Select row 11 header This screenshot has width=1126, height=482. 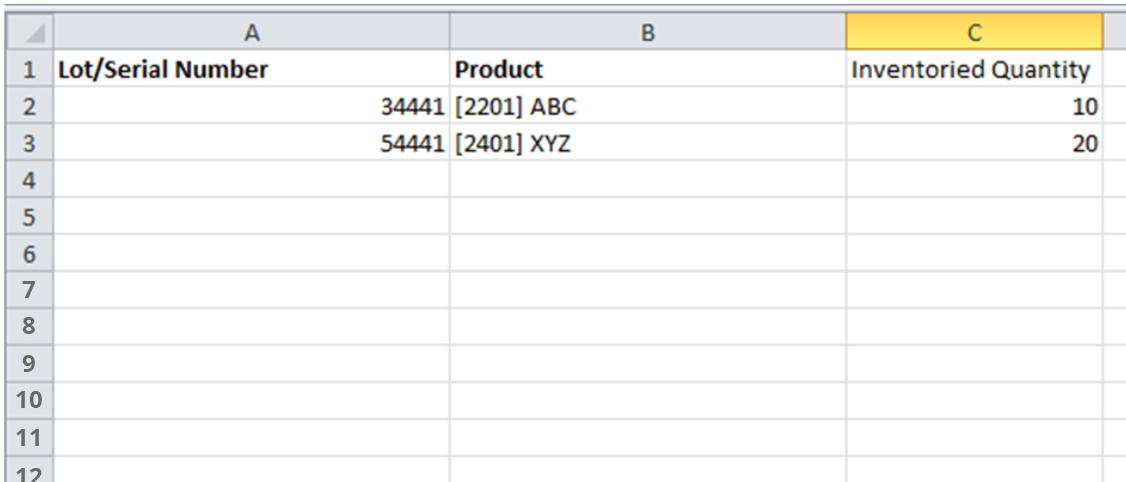[28, 438]
